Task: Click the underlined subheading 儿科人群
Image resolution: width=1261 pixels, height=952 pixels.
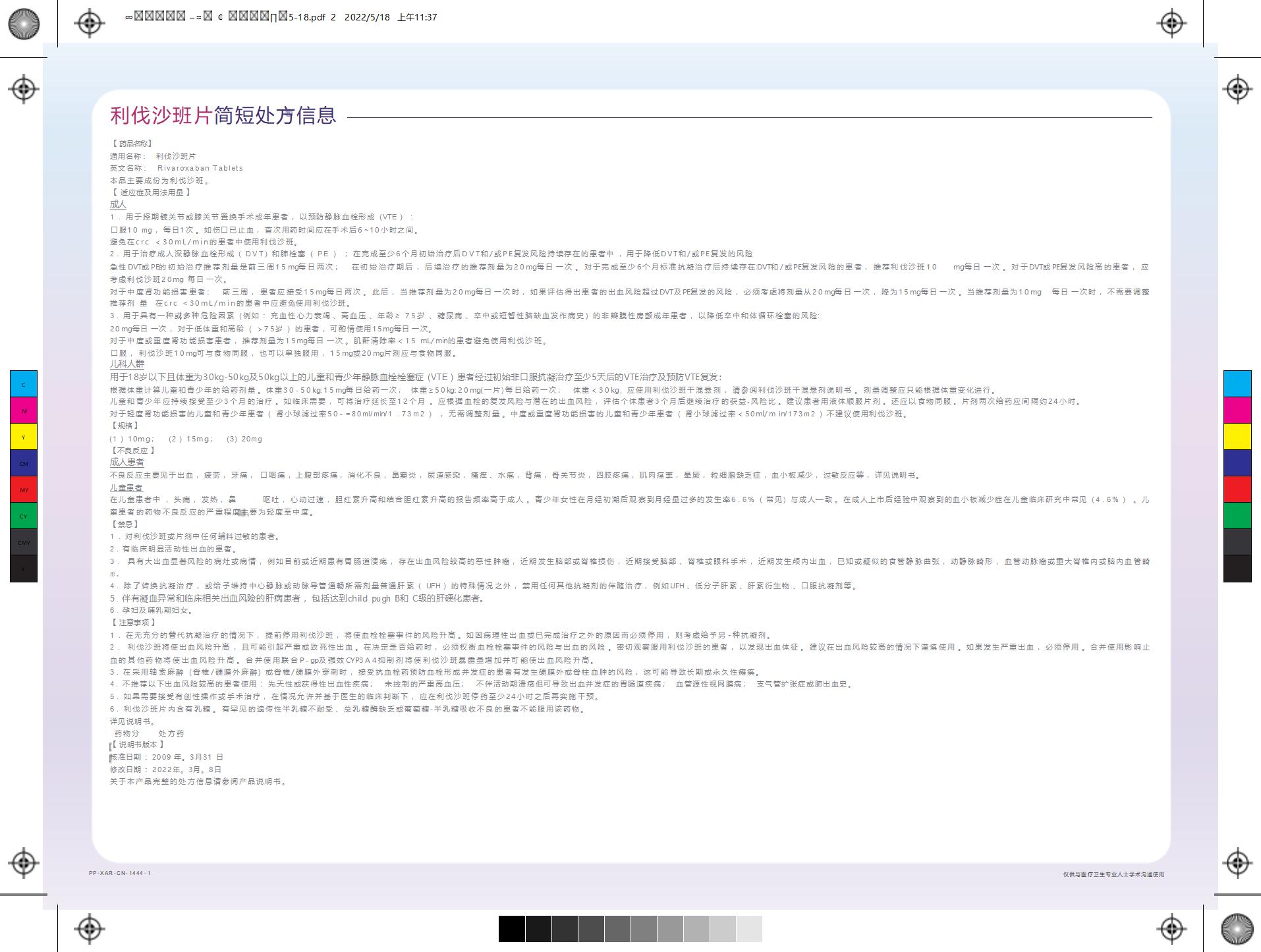Action: click(126, 364)
